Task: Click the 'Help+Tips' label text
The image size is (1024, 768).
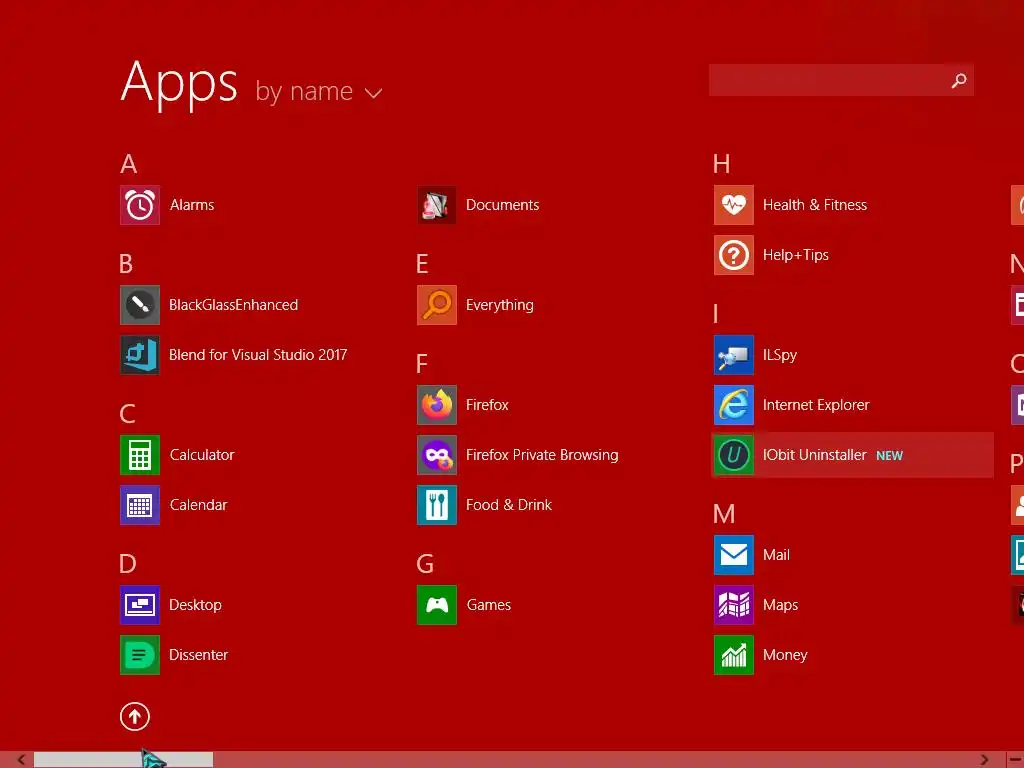Action: pos(796,255)
